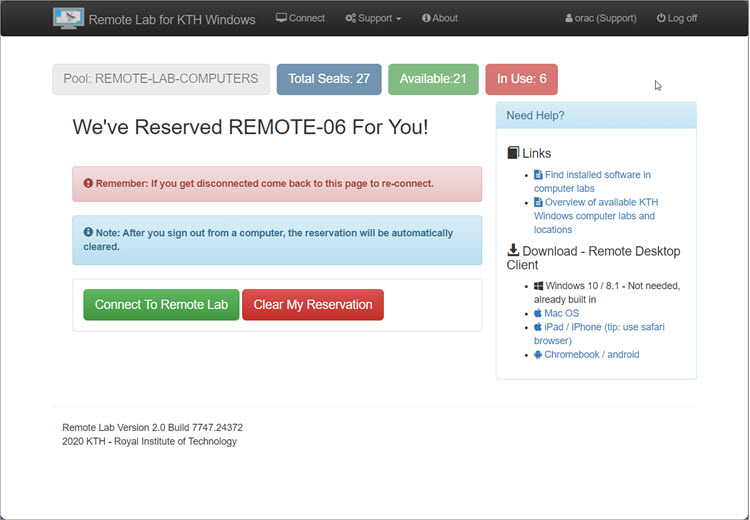Image resolution: width=750 pixels, height=520 pixels.
Task: Click the Total Seats: 27 badge
Action: 329,79
